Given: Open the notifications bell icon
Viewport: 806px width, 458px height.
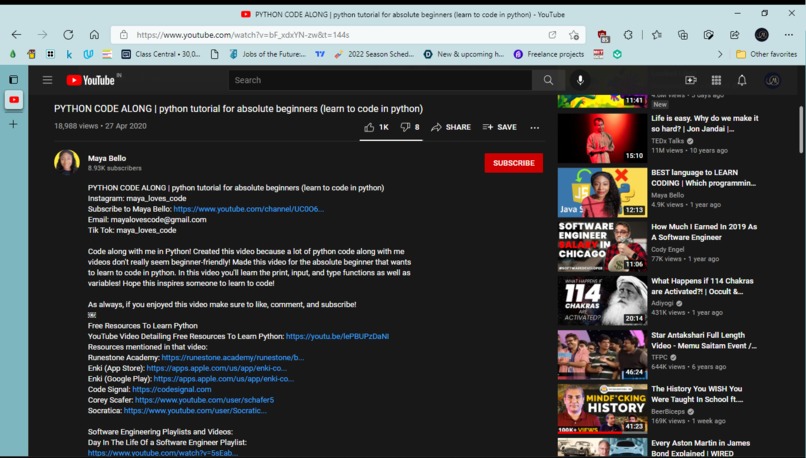Looking at the screenshot, I should click(x=742, y=80).
